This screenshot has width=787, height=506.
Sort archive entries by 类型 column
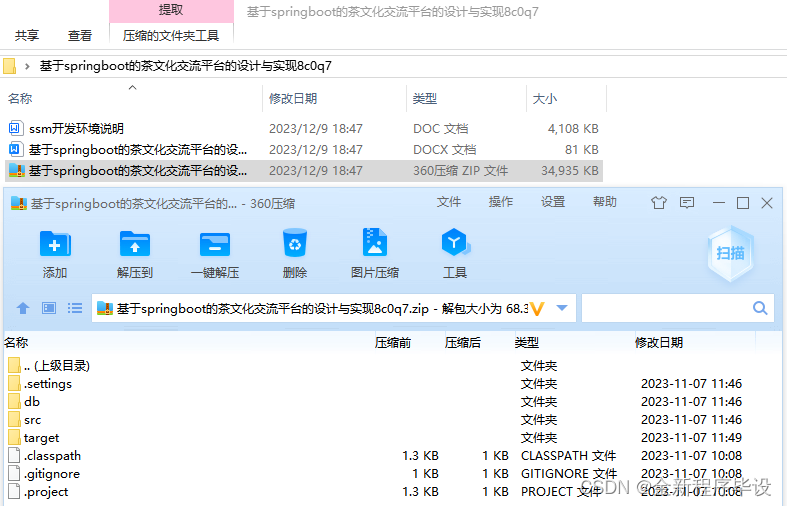tap(527, 342)
